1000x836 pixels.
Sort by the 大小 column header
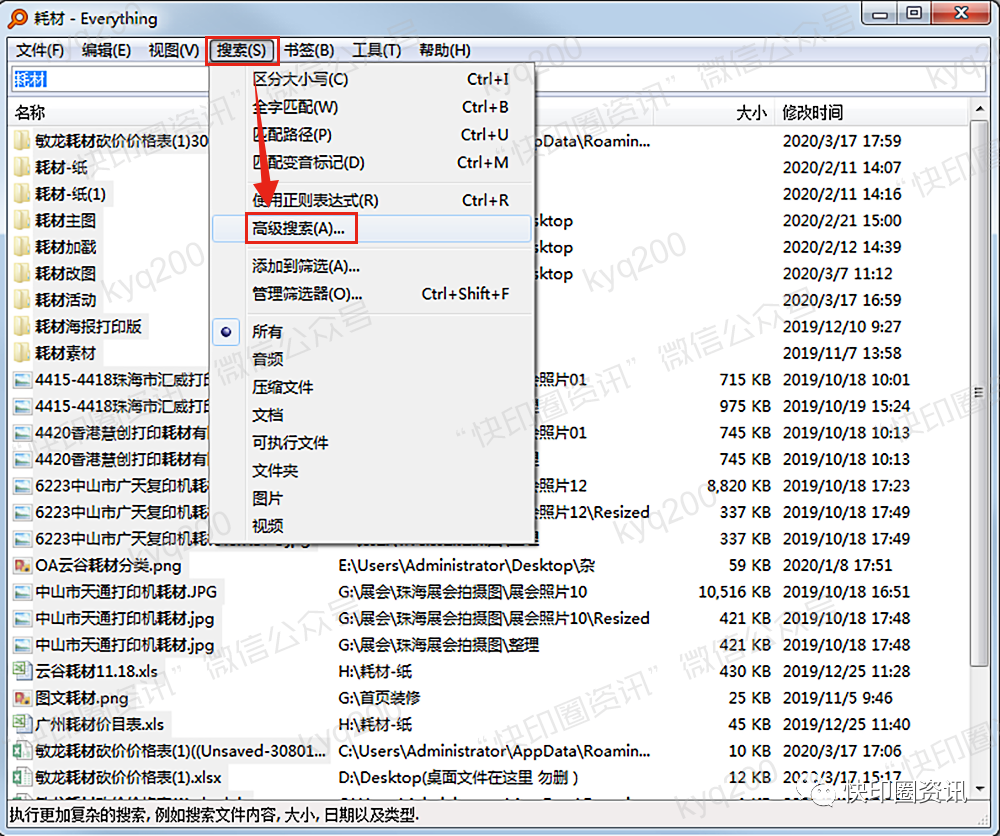pos(714,113)
